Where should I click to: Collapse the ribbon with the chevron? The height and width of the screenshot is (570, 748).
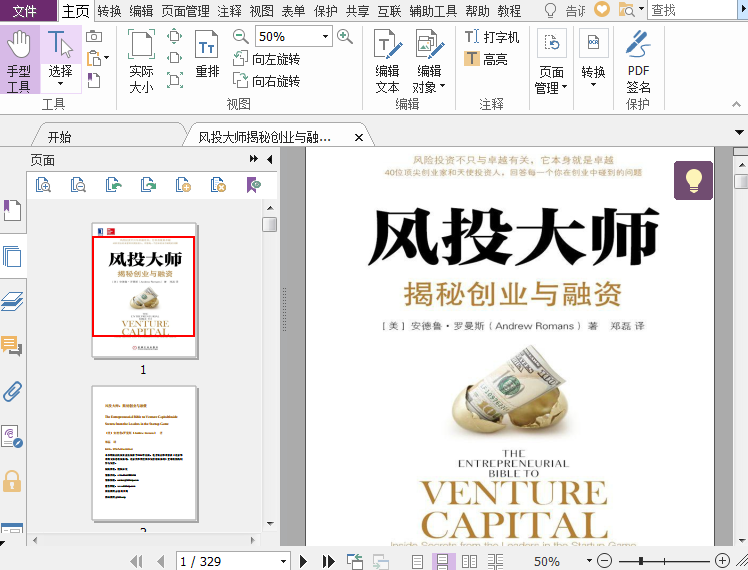click(x=736, y=104)
